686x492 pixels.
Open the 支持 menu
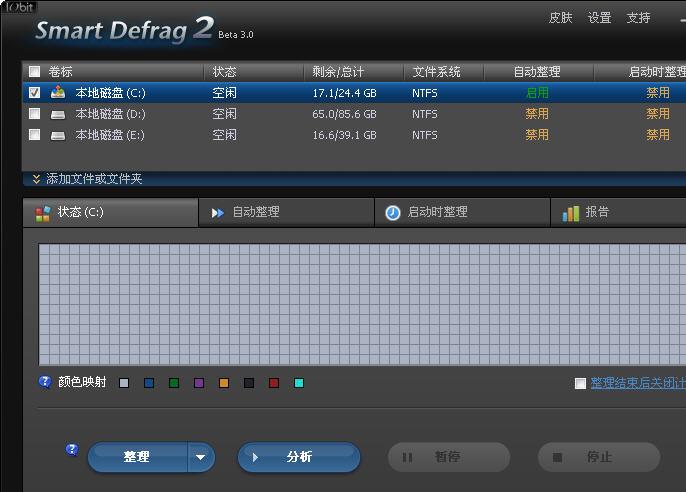point(638,18)
